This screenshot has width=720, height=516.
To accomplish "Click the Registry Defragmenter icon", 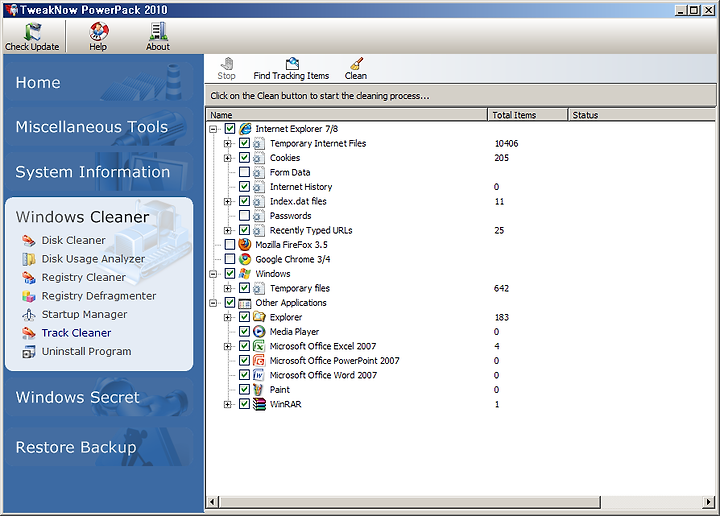I will [x=28, y=296].
